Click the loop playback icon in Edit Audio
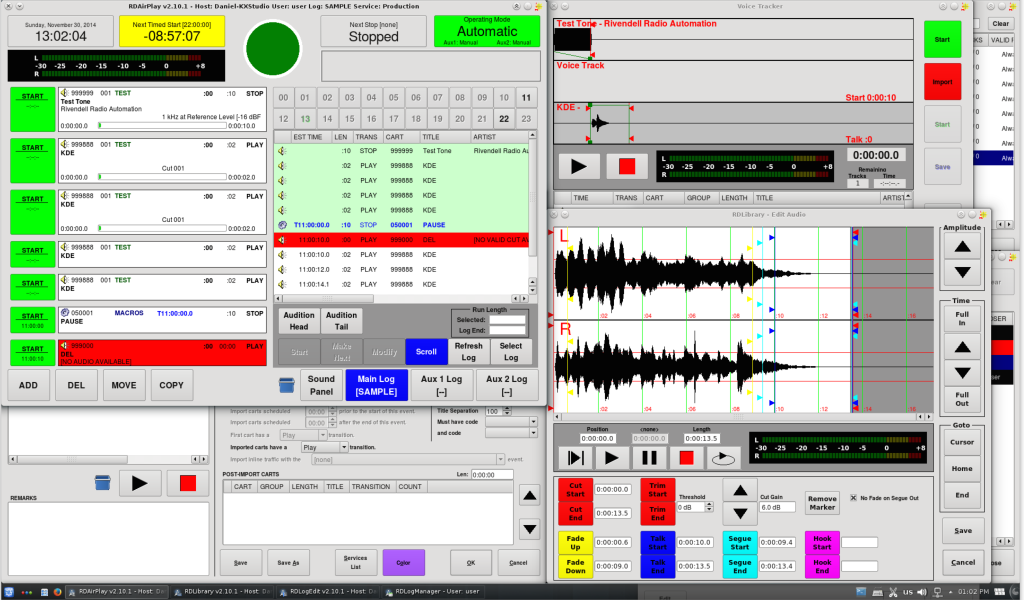Image resolution: width=1024 pixels, height=600 pixels. click(723, 458)
